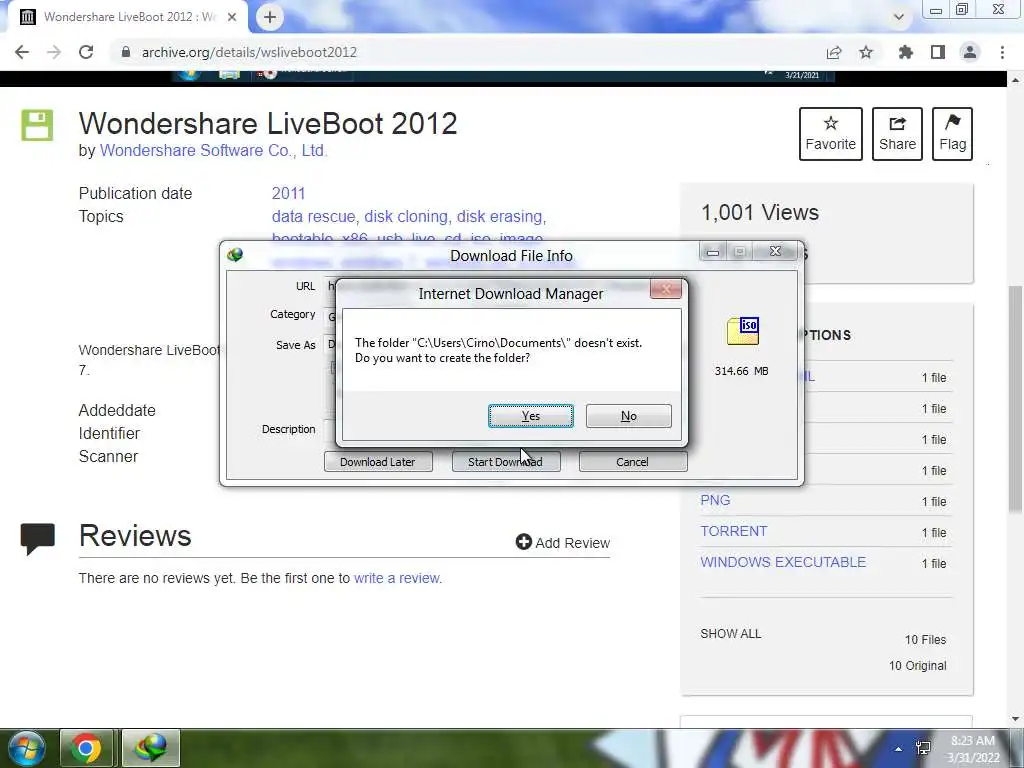Open Wondershare Software Co., Ltd. link
The height and width of the screenshot is (768, 1024).
(x=213, y=150)
